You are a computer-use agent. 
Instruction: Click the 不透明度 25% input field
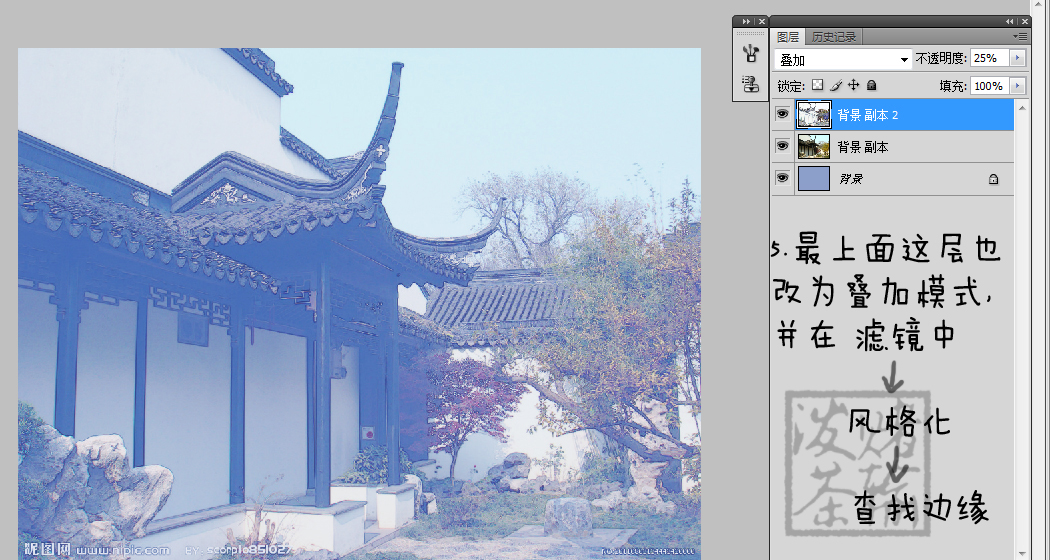989,59
